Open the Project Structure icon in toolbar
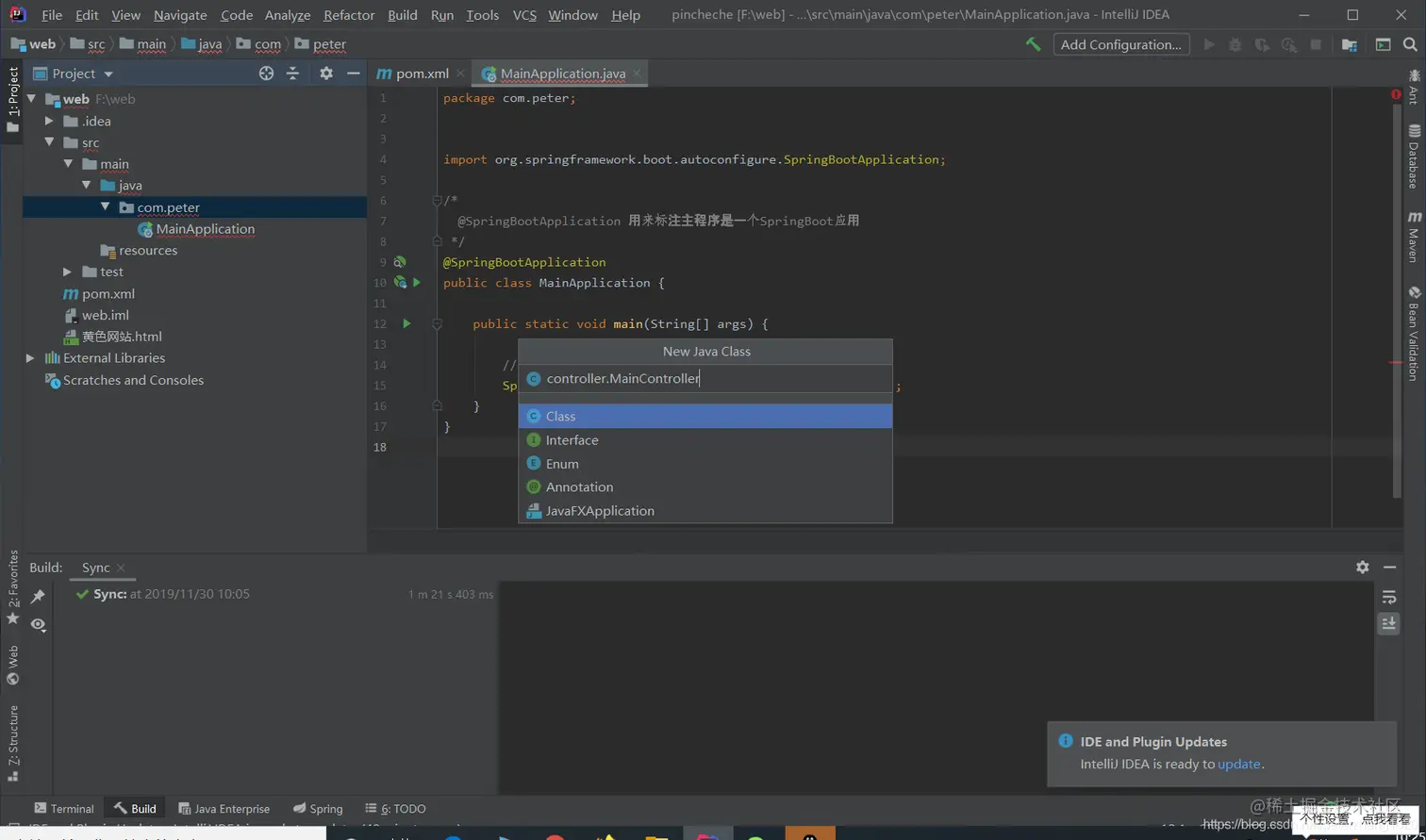The image size is (1426, 840). coord(1350,44)
